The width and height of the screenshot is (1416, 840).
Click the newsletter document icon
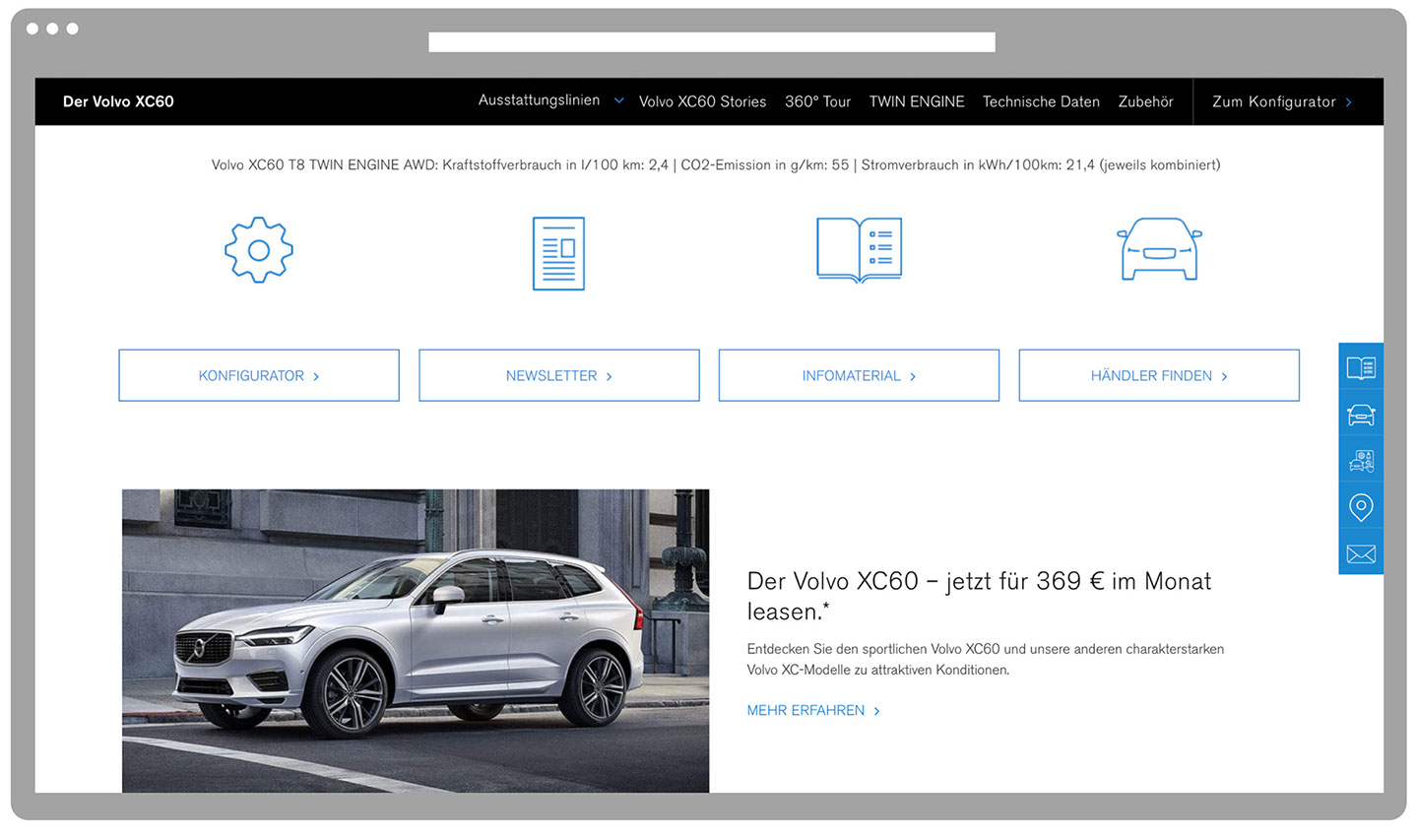point(558,253)
